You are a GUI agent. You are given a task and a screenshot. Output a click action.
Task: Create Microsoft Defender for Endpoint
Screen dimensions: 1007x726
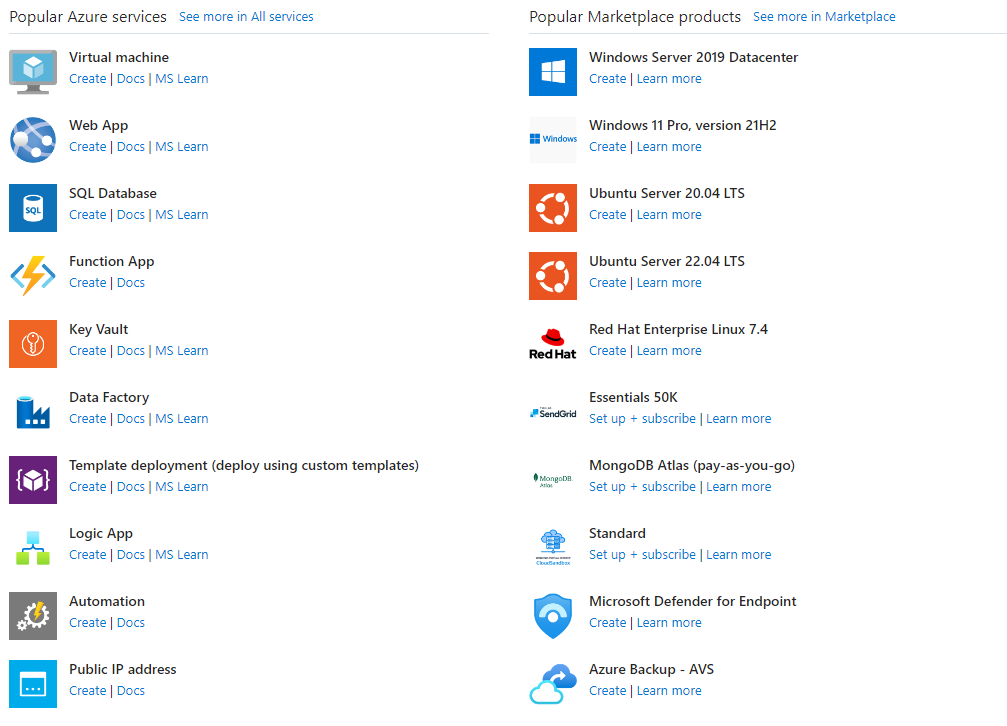click(x=608, y=623)
